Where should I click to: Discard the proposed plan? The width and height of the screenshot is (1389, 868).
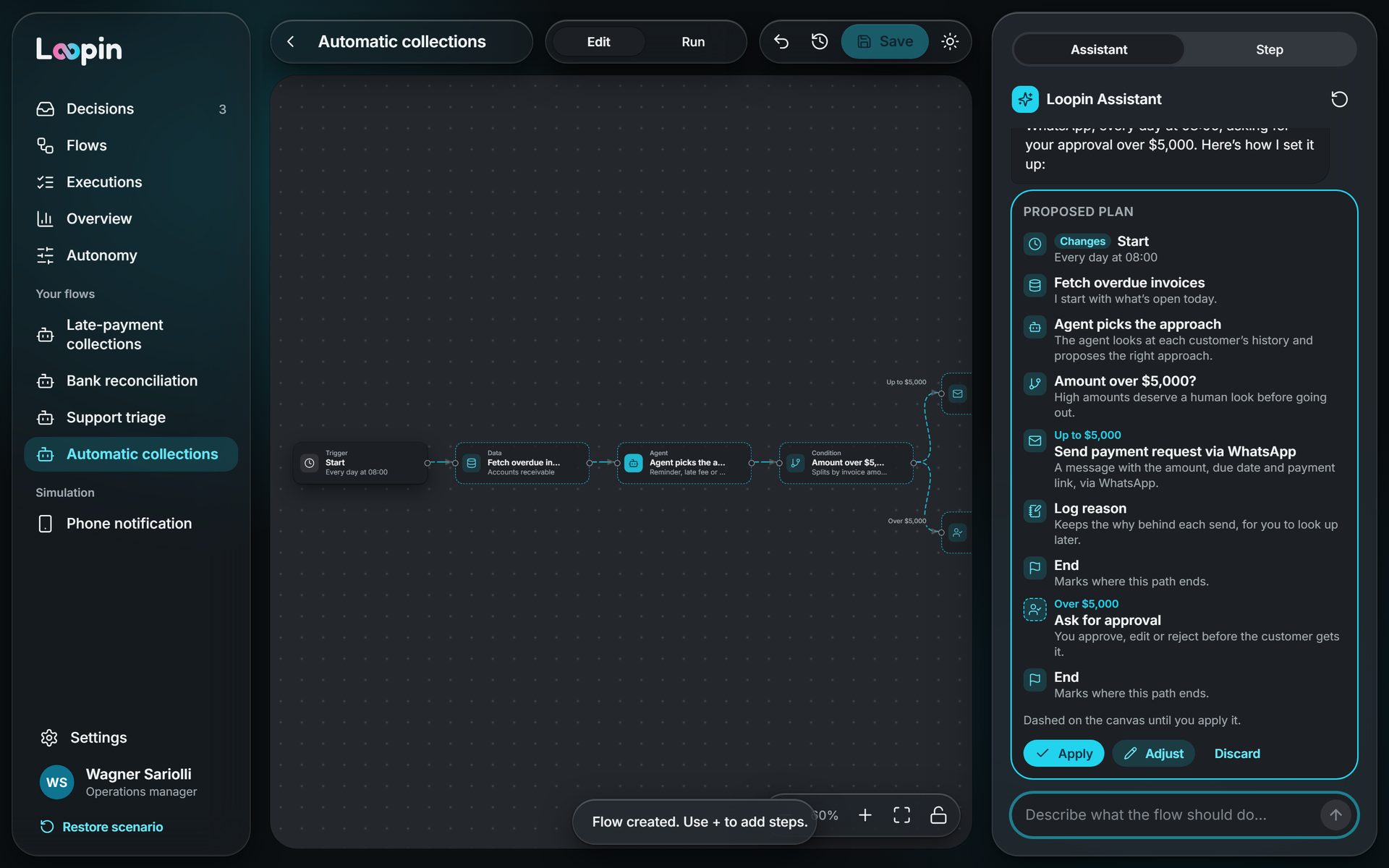click(1236, 753)
